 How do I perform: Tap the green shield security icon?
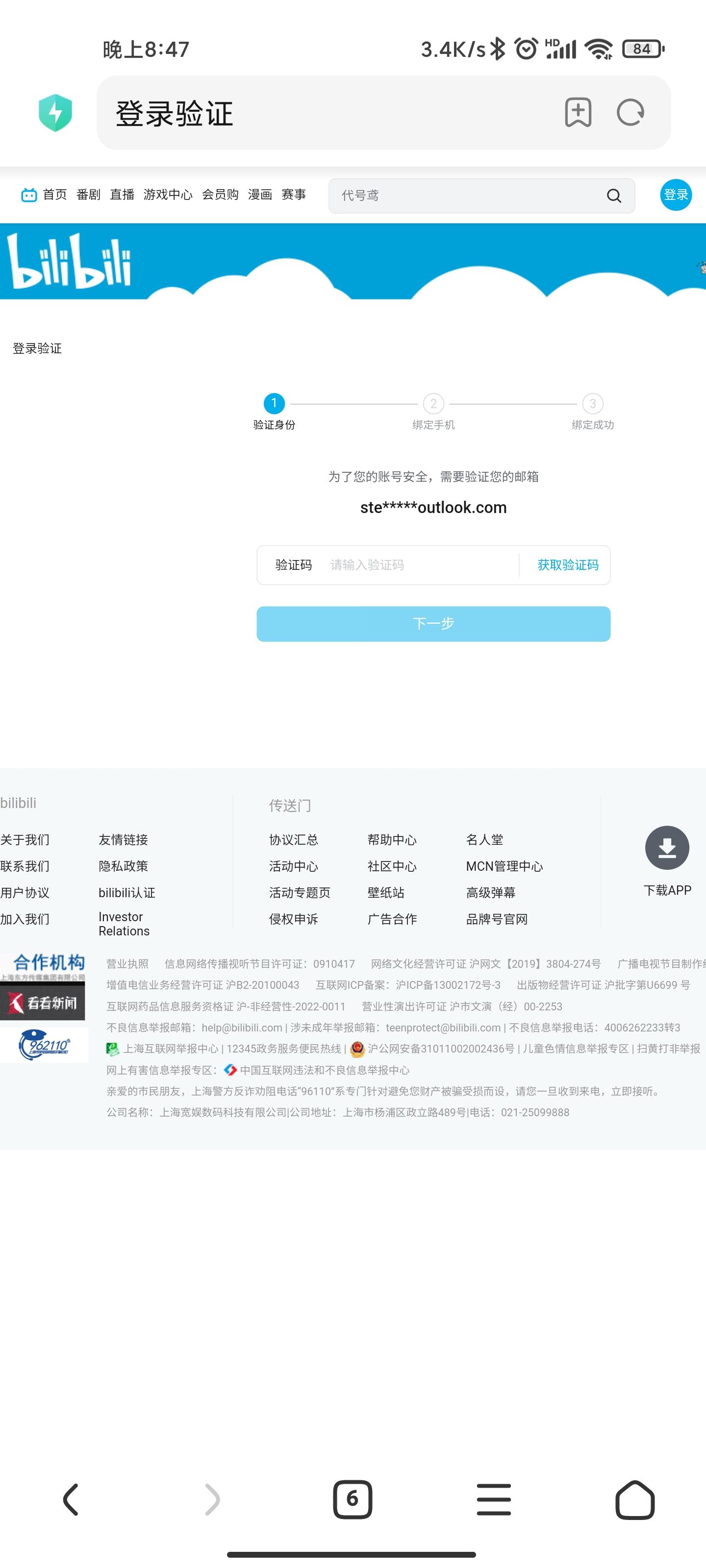click(x=55, y=113)
